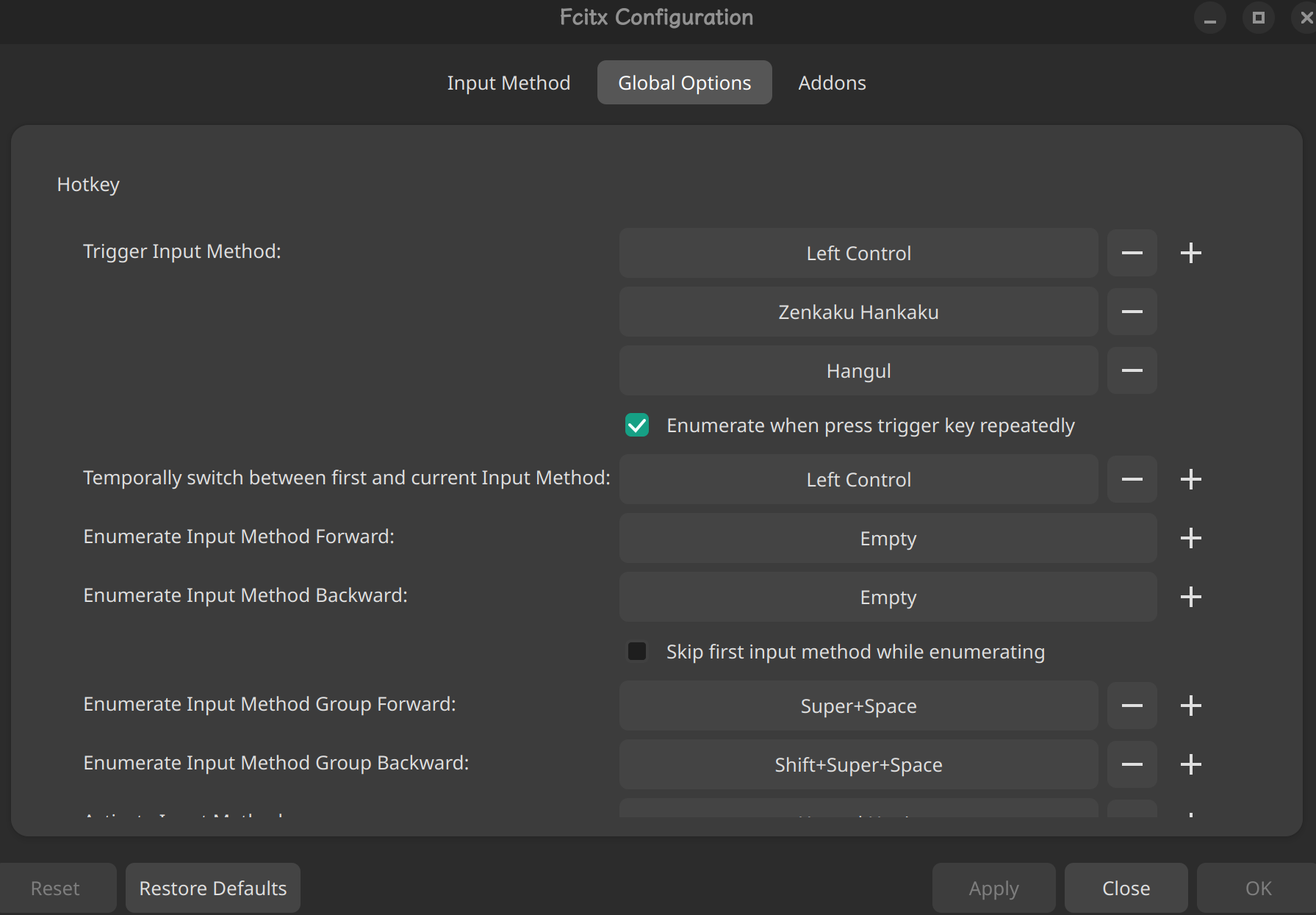Screen dimensions: 1316x915
Task: Add a hotkey for temporary switch
Action: click(1191, 479)
